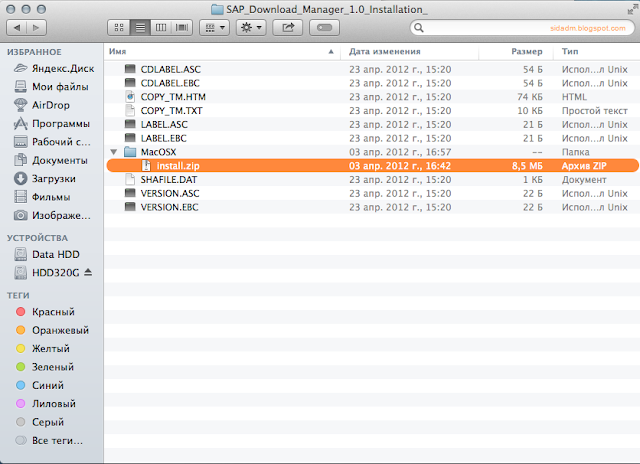Click the document icon of SHAFILE.DAT
The height and width of the screenshot is (464, 640).
click(x=130, y=179)
